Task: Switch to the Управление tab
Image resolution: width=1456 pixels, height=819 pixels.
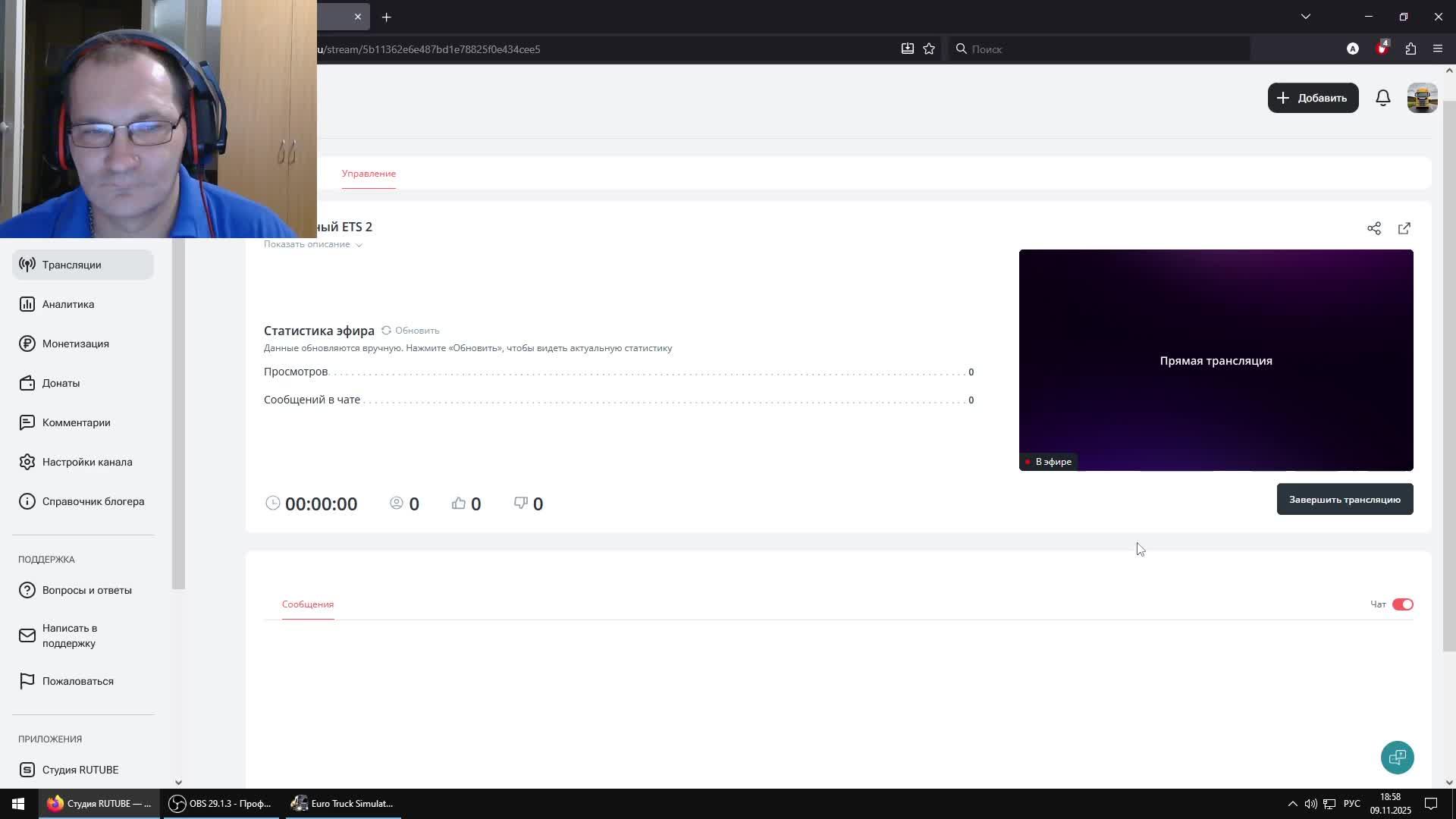Action: click(x=369, y=174)
